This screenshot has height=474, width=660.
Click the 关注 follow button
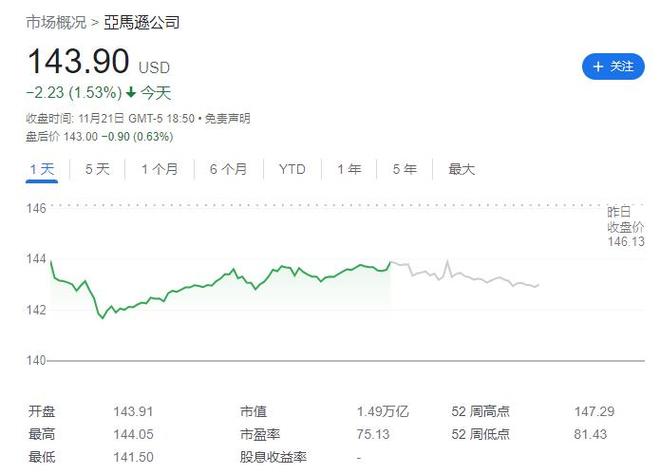pyautogui.click(x=613, y=66)
